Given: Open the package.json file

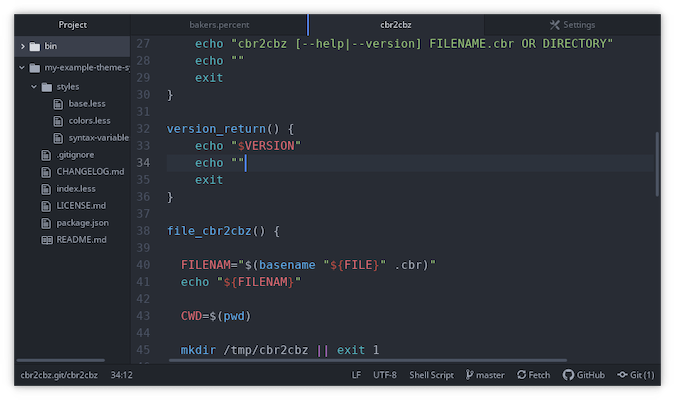Looking at the screenshot, I should point(82,223).
